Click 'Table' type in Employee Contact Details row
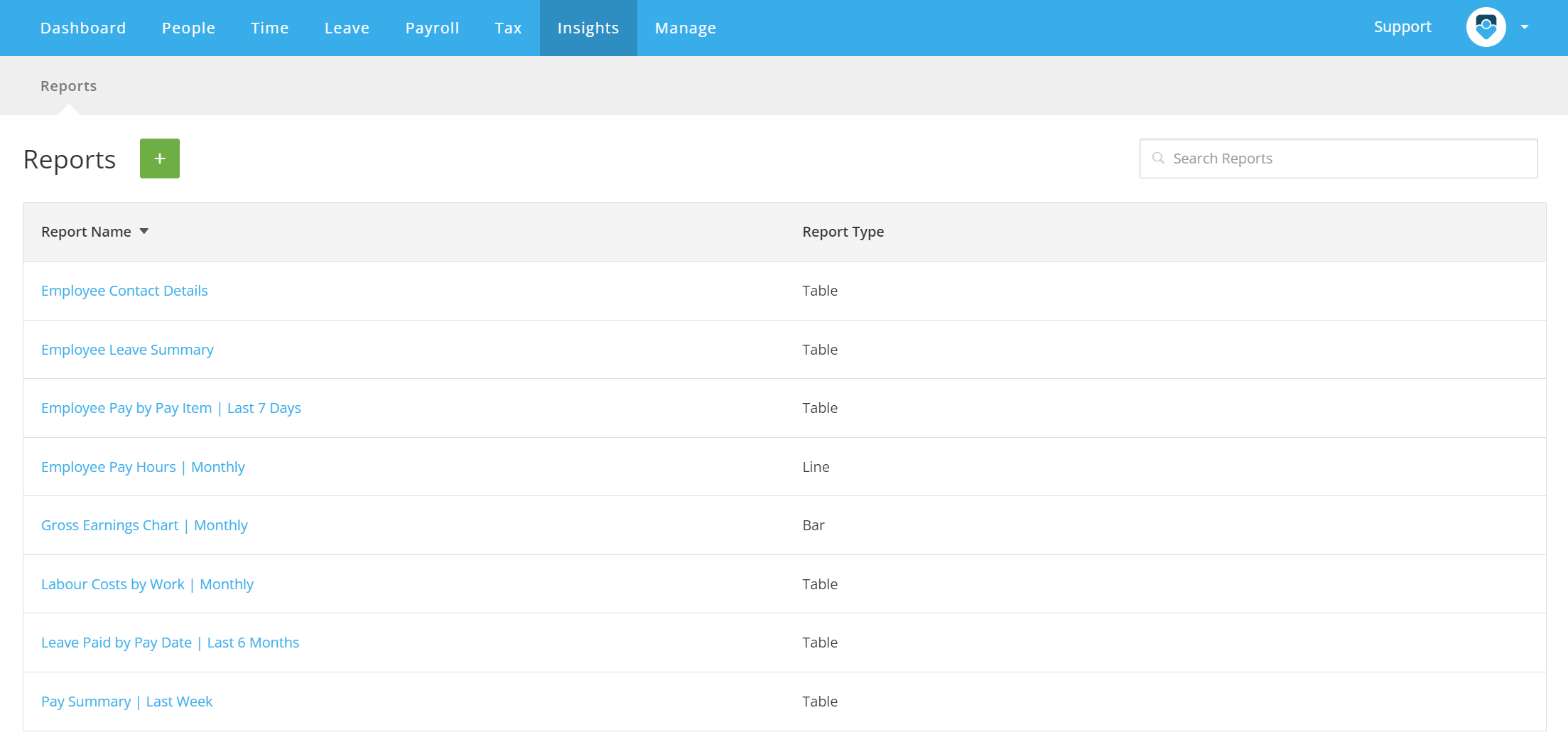1568x752 pixels. (820, 291)
